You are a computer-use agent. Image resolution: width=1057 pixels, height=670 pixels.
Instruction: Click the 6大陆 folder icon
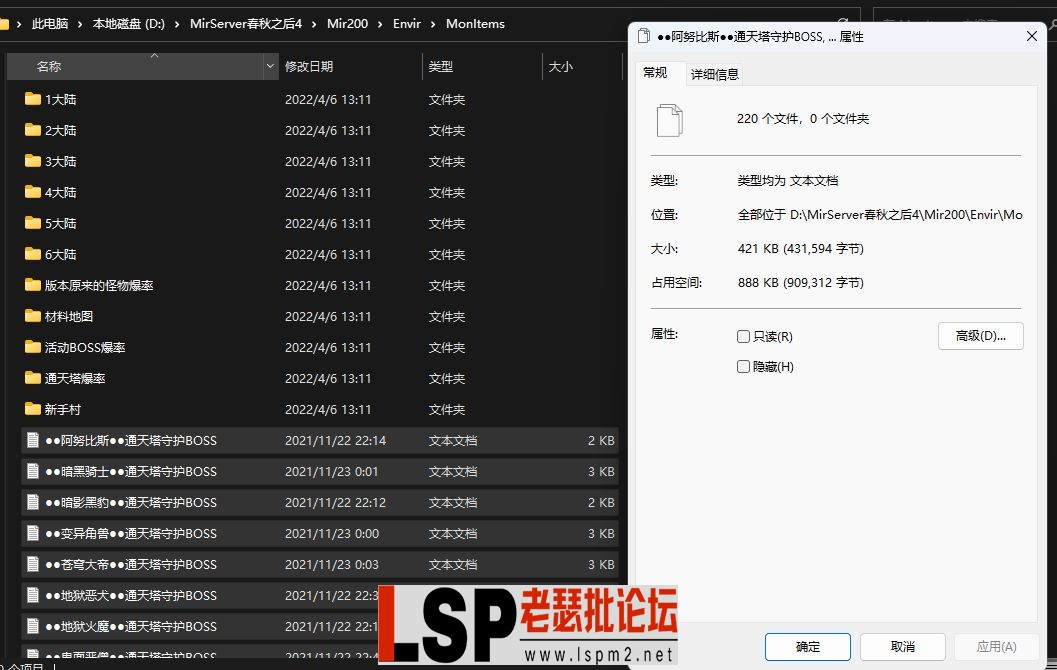tap(32, 254)
